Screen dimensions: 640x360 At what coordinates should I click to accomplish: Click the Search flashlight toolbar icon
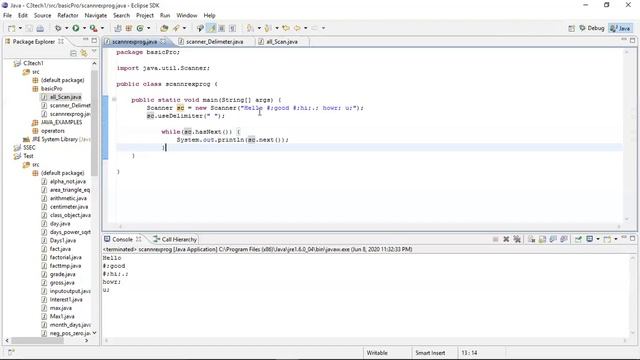176,28
